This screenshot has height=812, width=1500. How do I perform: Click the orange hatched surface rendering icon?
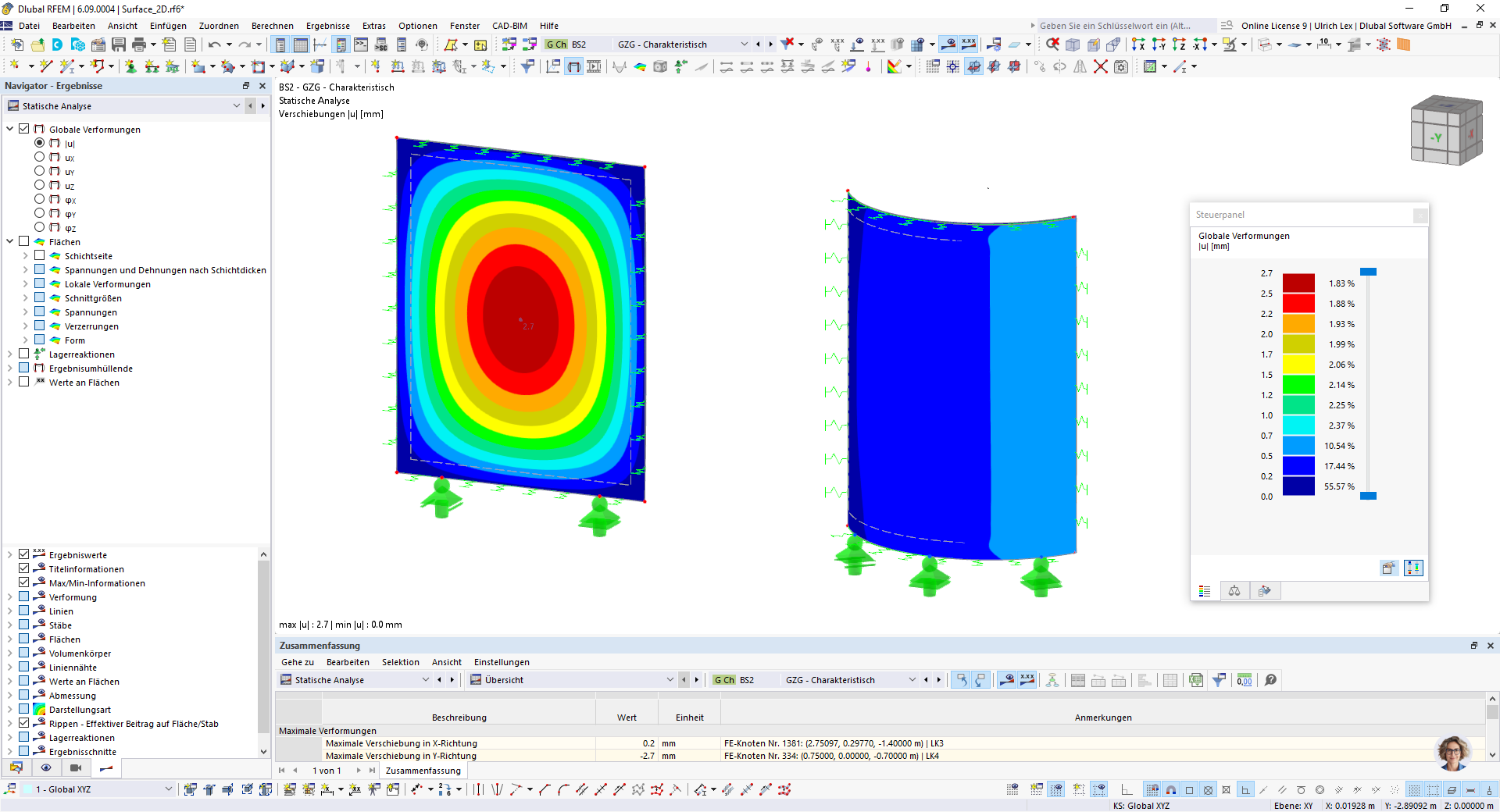pos(1404,45)
